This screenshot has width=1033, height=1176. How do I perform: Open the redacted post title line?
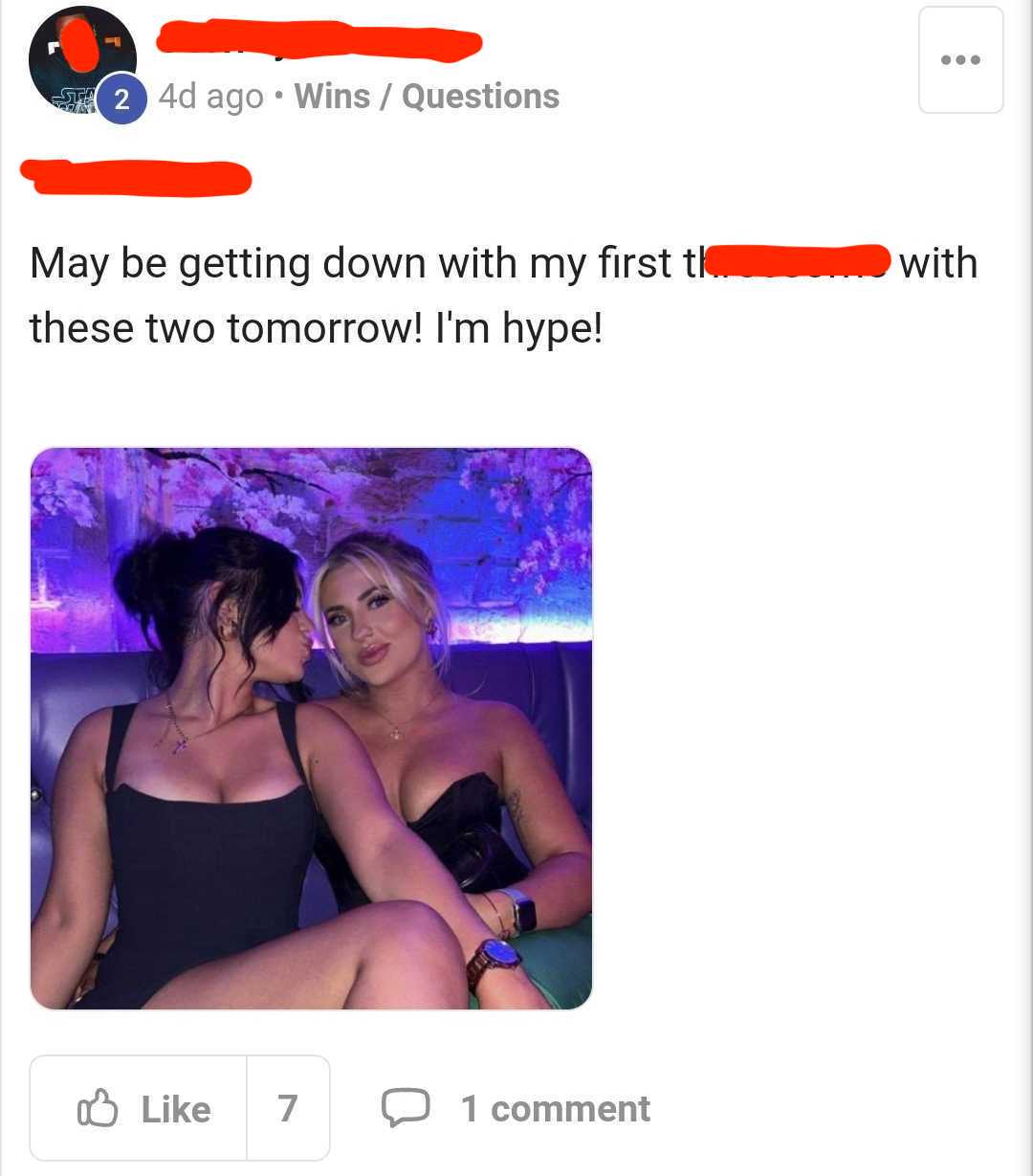tap(136, 178)
